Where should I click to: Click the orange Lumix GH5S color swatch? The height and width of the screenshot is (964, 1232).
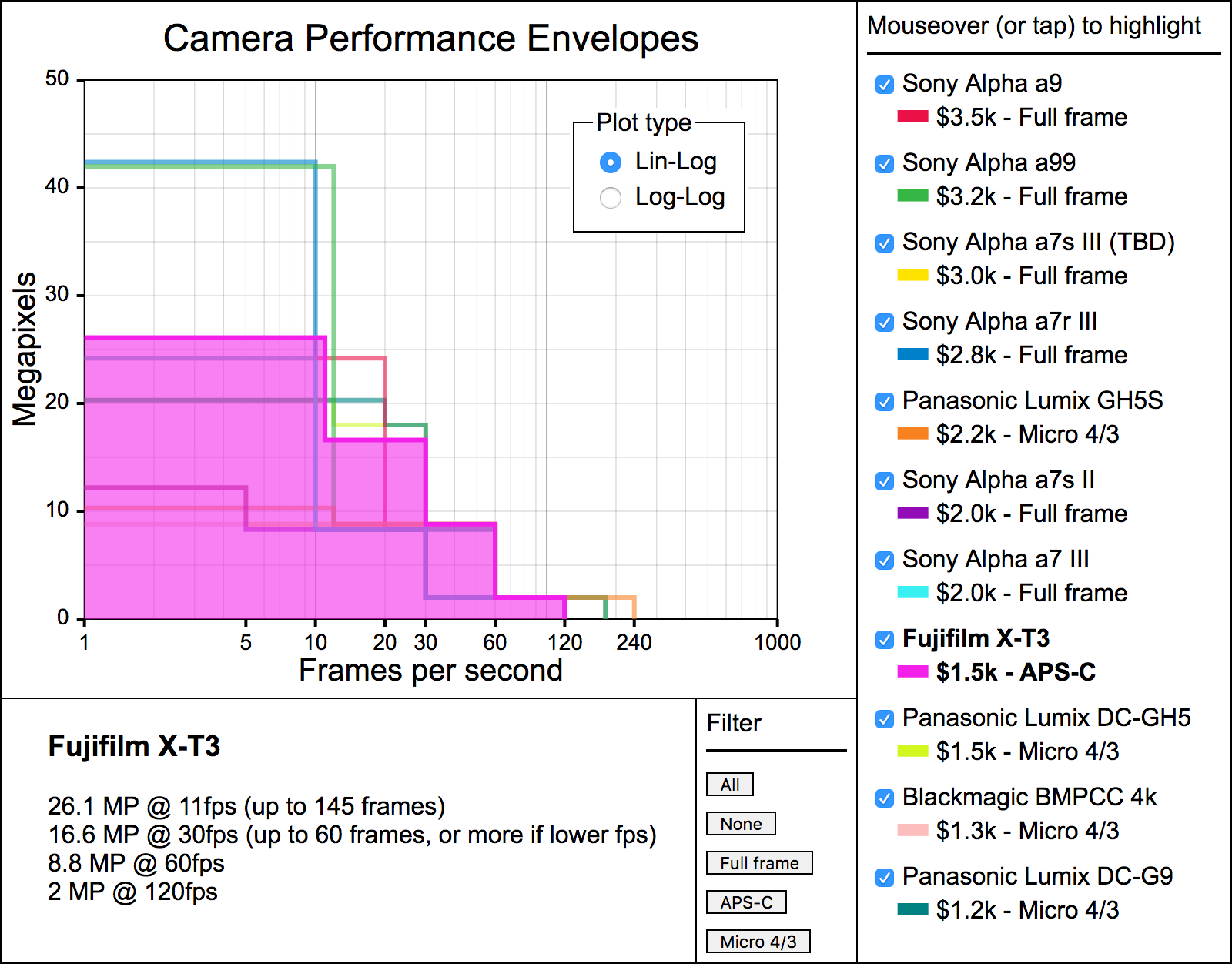(912, 434)
